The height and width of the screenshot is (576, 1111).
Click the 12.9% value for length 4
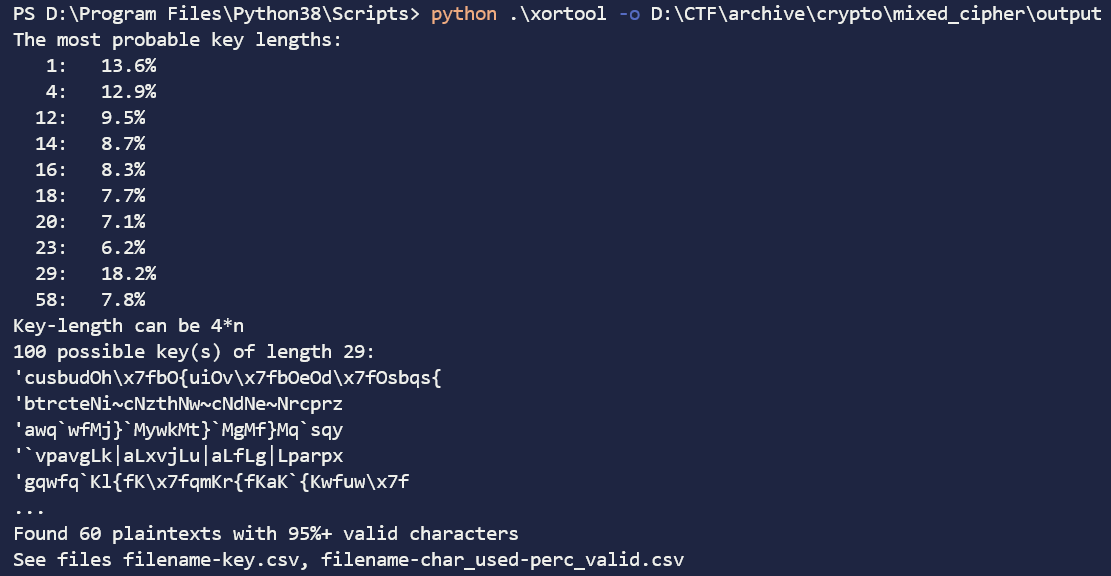(128, 92)
